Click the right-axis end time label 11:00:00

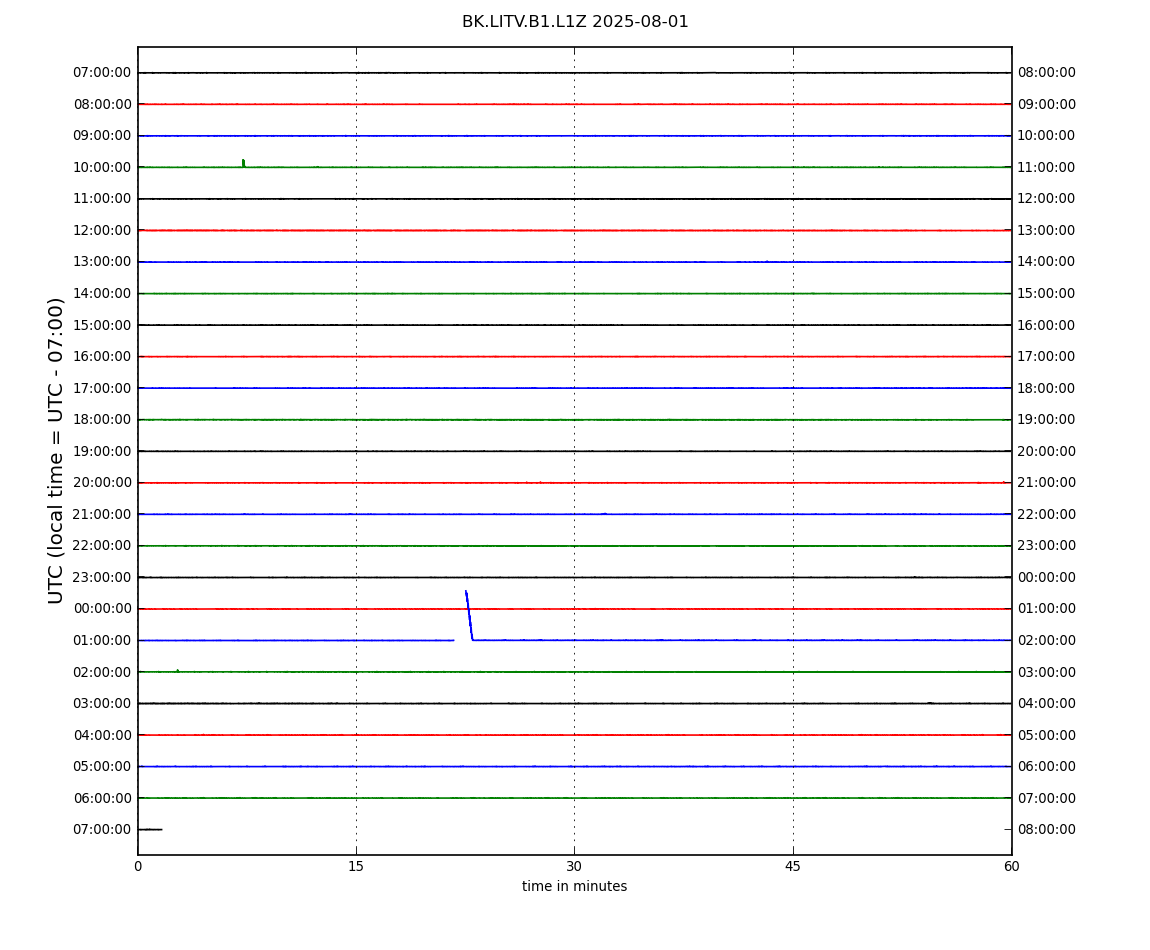[x=1047, y=167]
